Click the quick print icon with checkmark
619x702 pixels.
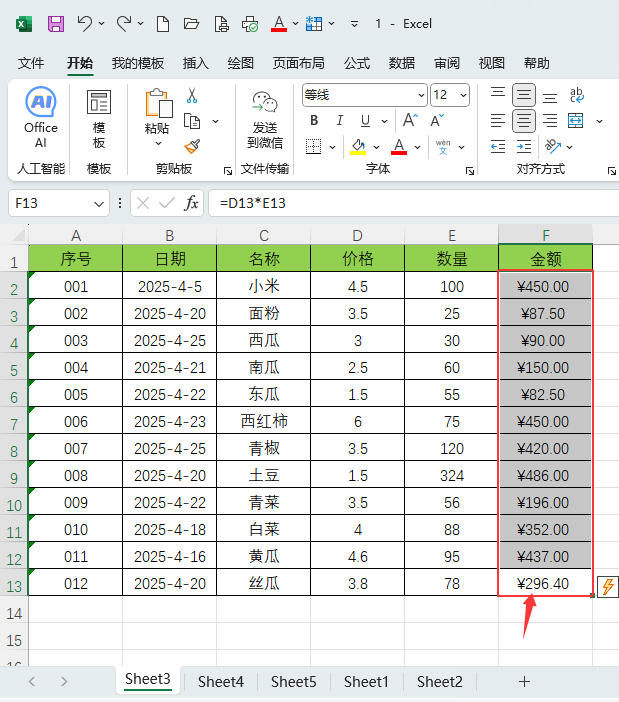[250, 24]
